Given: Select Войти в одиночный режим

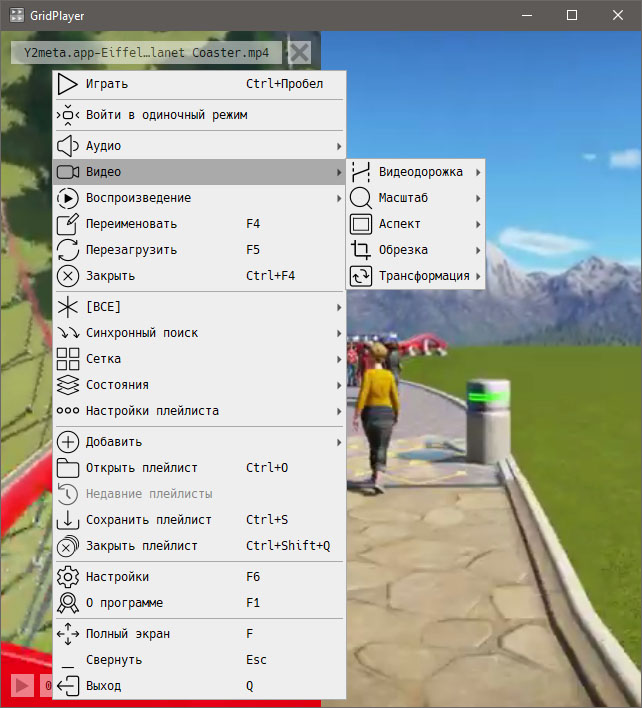Looking at the screenshot, I should click(x=199, y=115).
